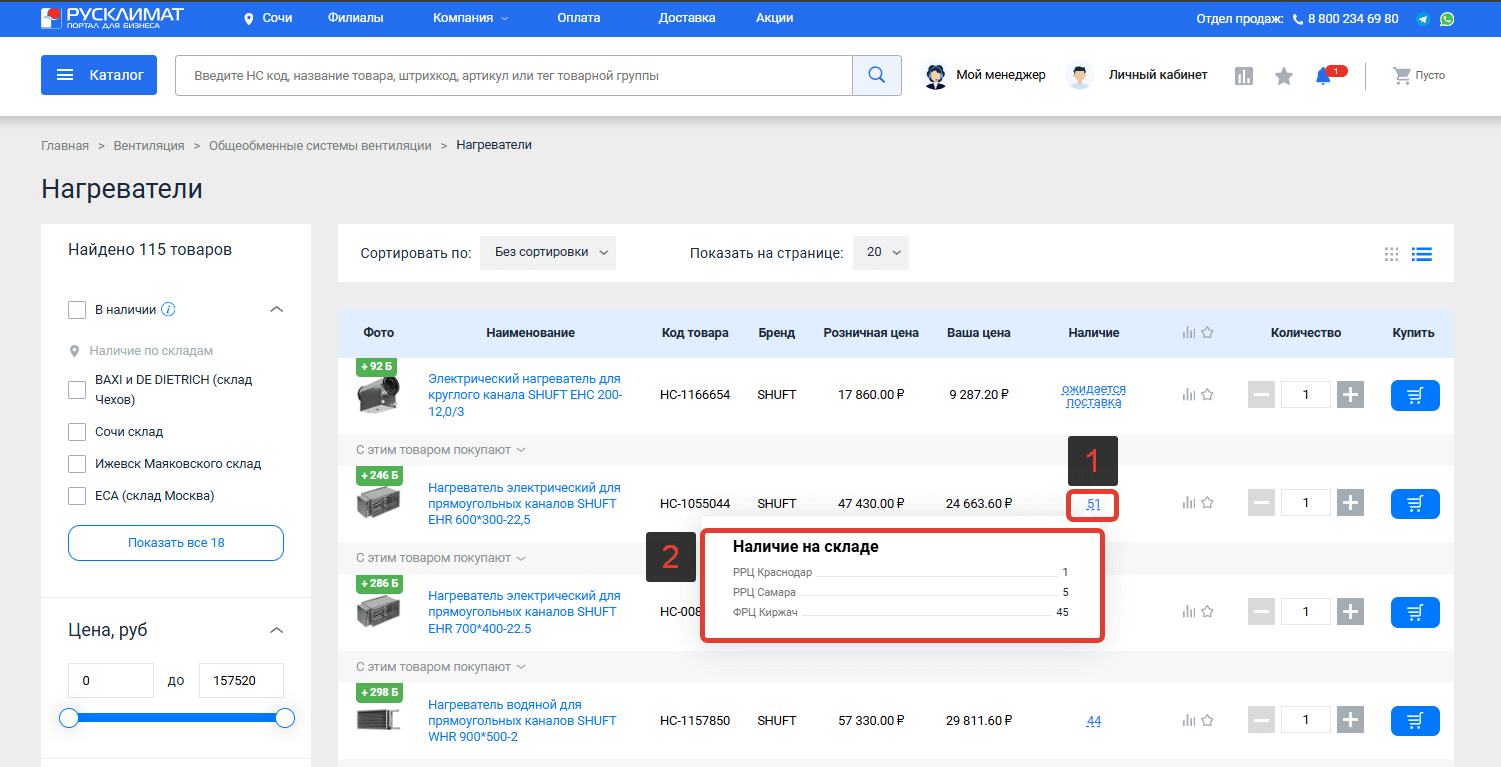Image resolution: width=1501 pixels, height=767 pixels.
Task: Increase quantity for HC-1055044
Action: [1351, 503]
